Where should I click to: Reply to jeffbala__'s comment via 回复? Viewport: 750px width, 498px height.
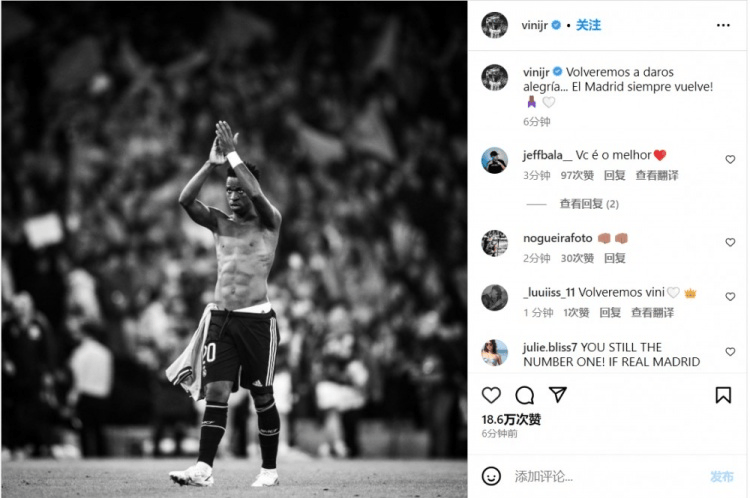[615, 176]
